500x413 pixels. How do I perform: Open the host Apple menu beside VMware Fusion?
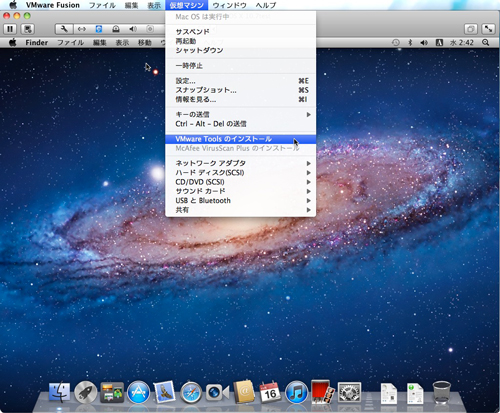pyautogui.click(x=13, y=5)
